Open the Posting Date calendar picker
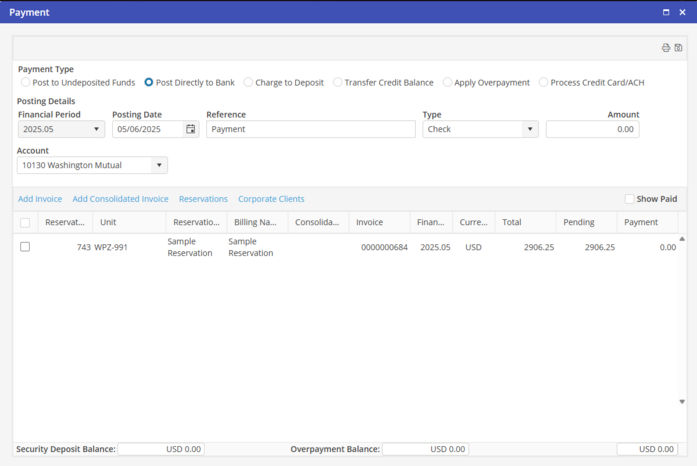The width and height of the screenshot is (697, 466). 191,129
